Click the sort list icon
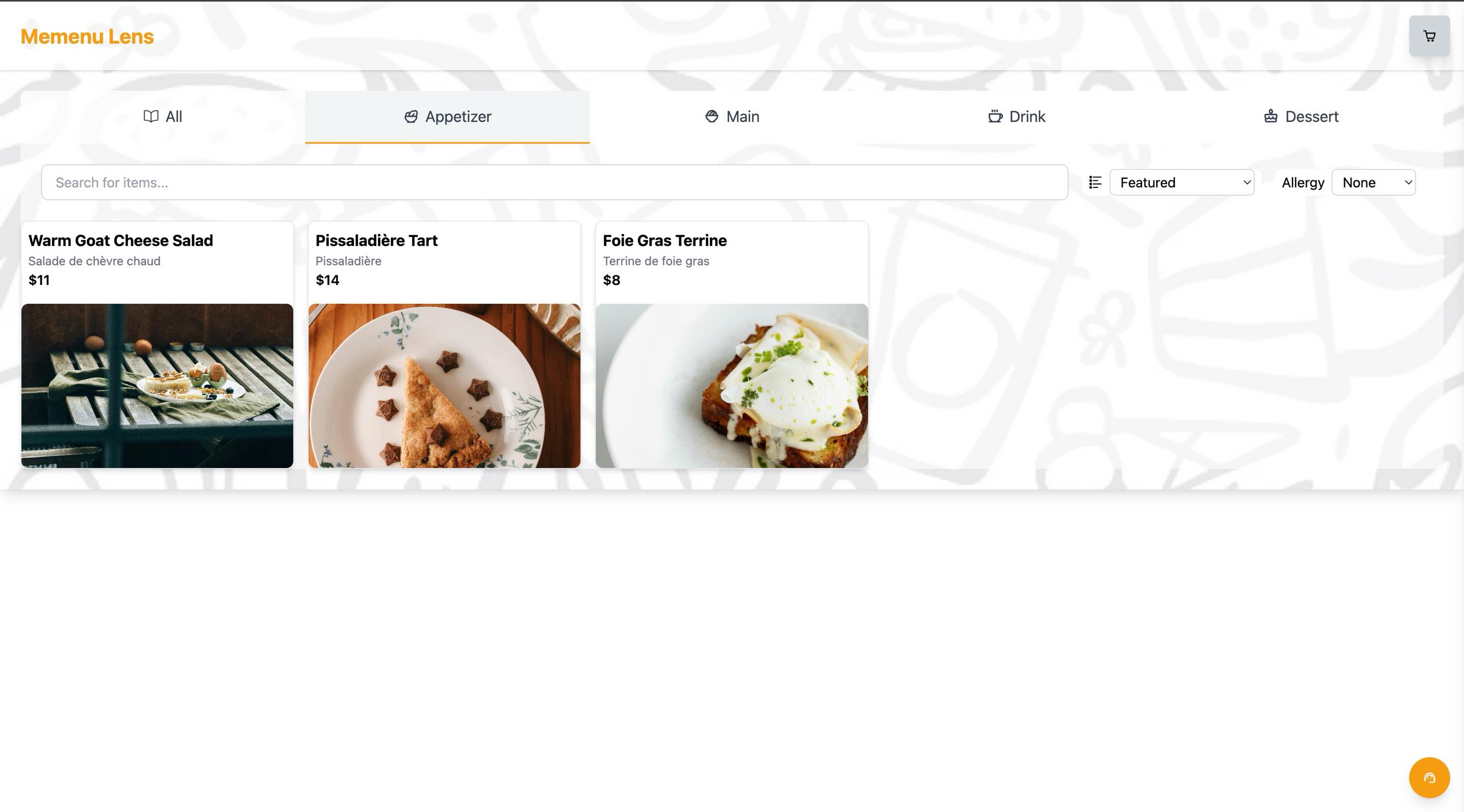Screen dimensions: 1464x812 [x=1094, y=182]
